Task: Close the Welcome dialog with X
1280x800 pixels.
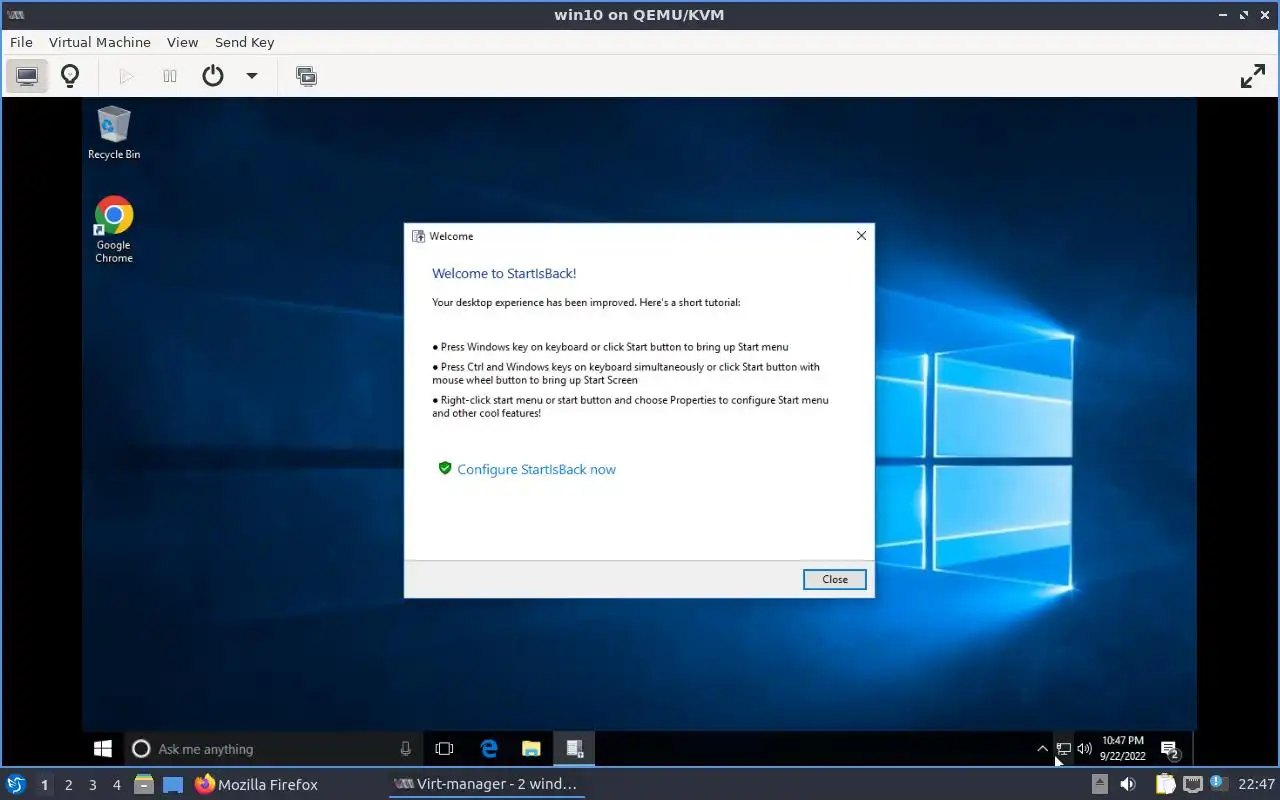Action: pos(861,236)
